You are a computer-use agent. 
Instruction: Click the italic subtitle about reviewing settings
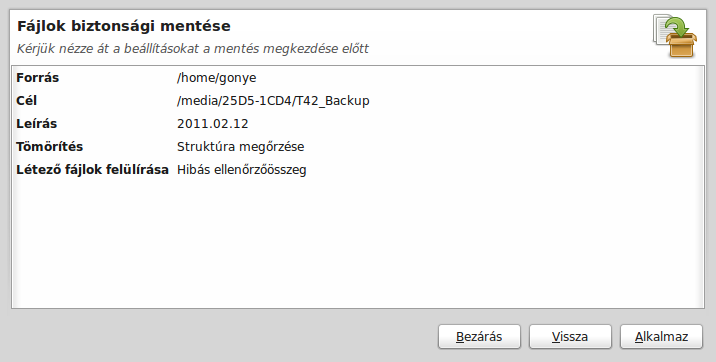click(x=193, y=49)
